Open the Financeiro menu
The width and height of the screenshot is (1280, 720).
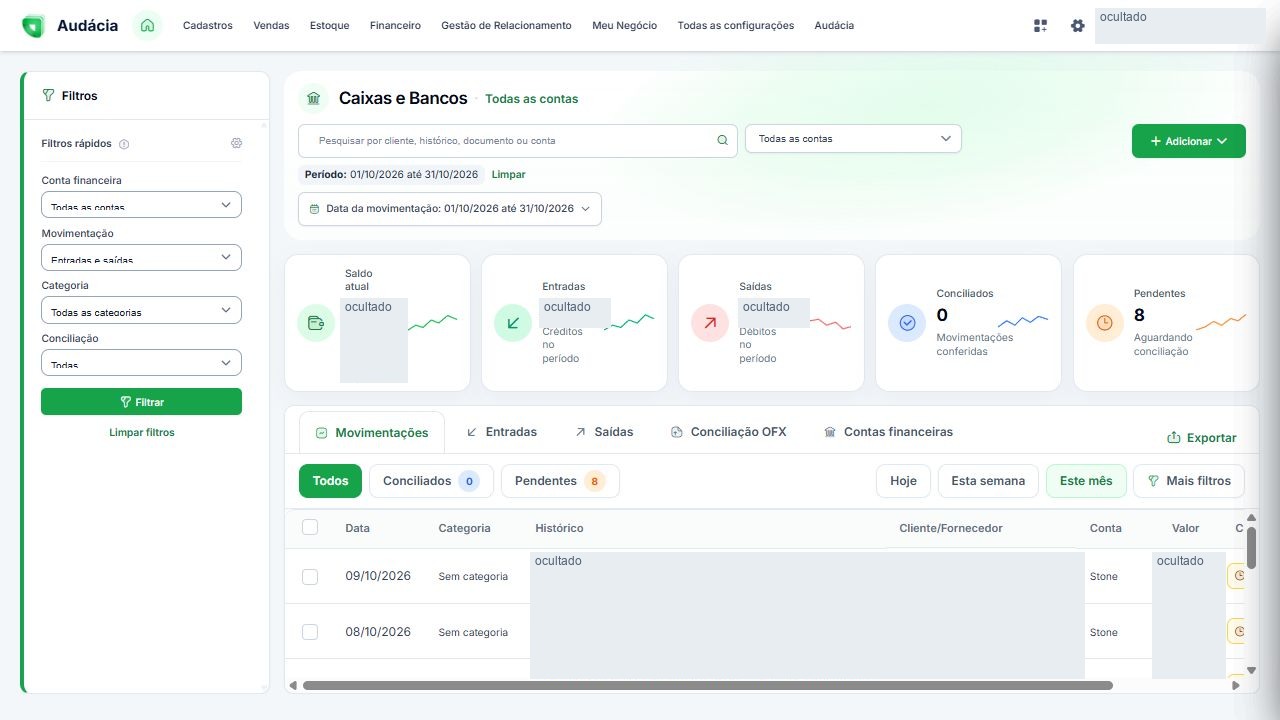[x=395, y=26]
